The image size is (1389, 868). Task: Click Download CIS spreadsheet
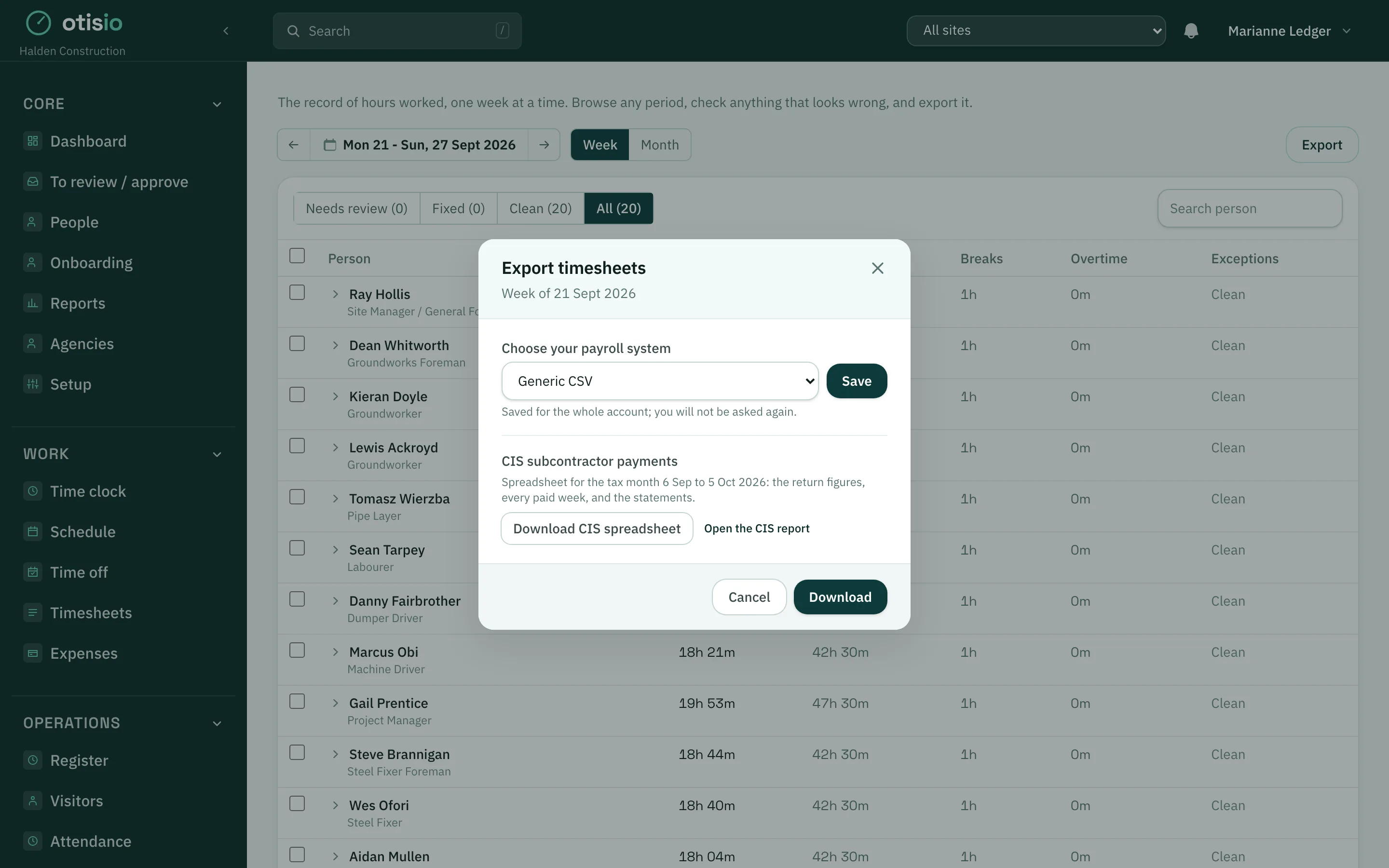597,529
